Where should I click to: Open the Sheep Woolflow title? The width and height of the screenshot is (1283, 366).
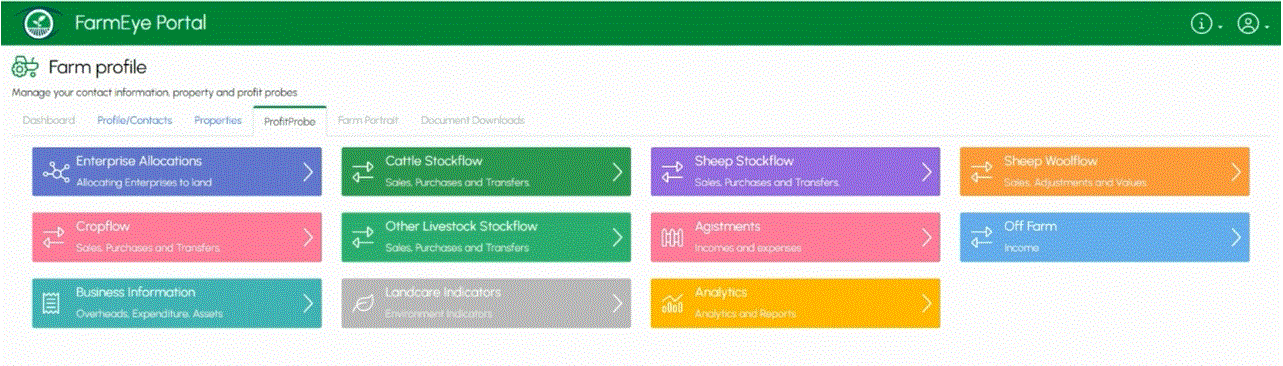pos(1050,161)
